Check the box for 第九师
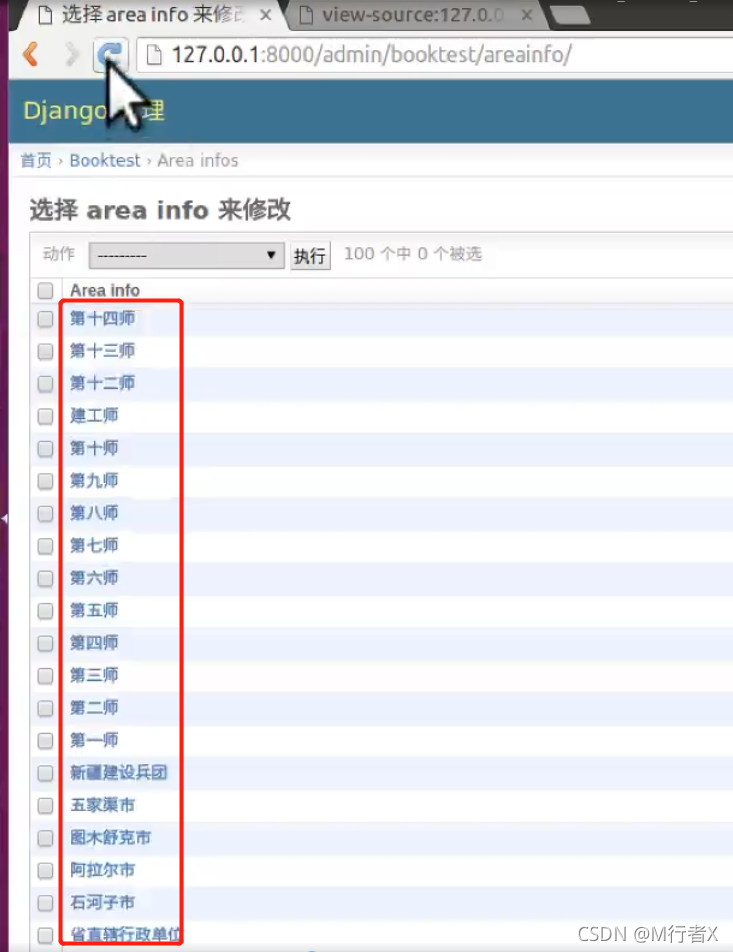The width and height of the screenshot is (733, 952). point(46,481)
